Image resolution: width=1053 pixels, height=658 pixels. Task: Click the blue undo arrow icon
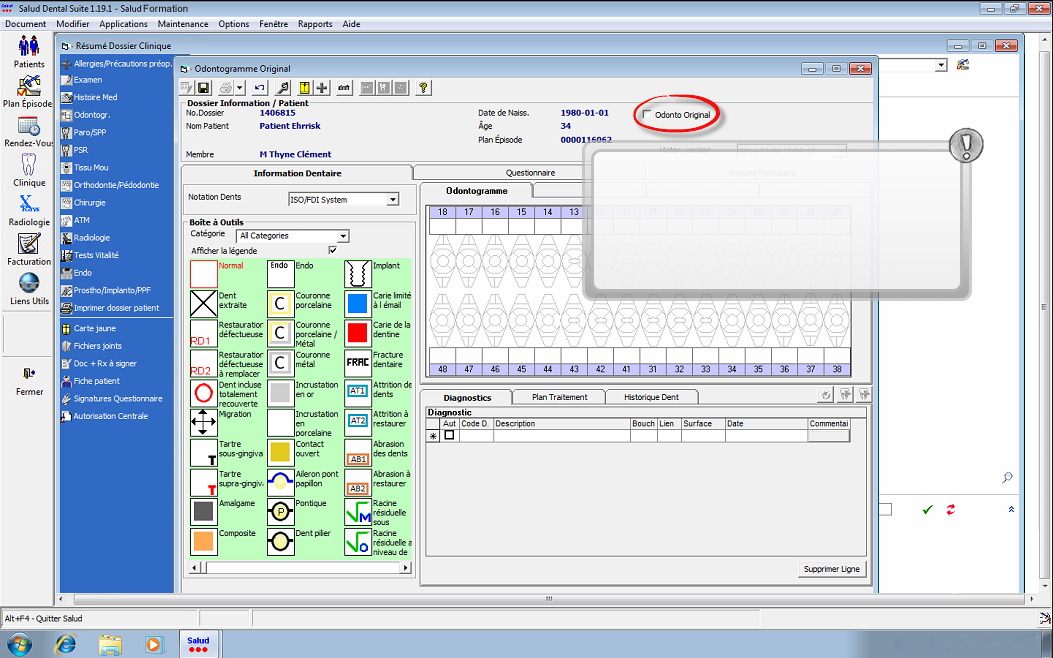click(260, 88)
